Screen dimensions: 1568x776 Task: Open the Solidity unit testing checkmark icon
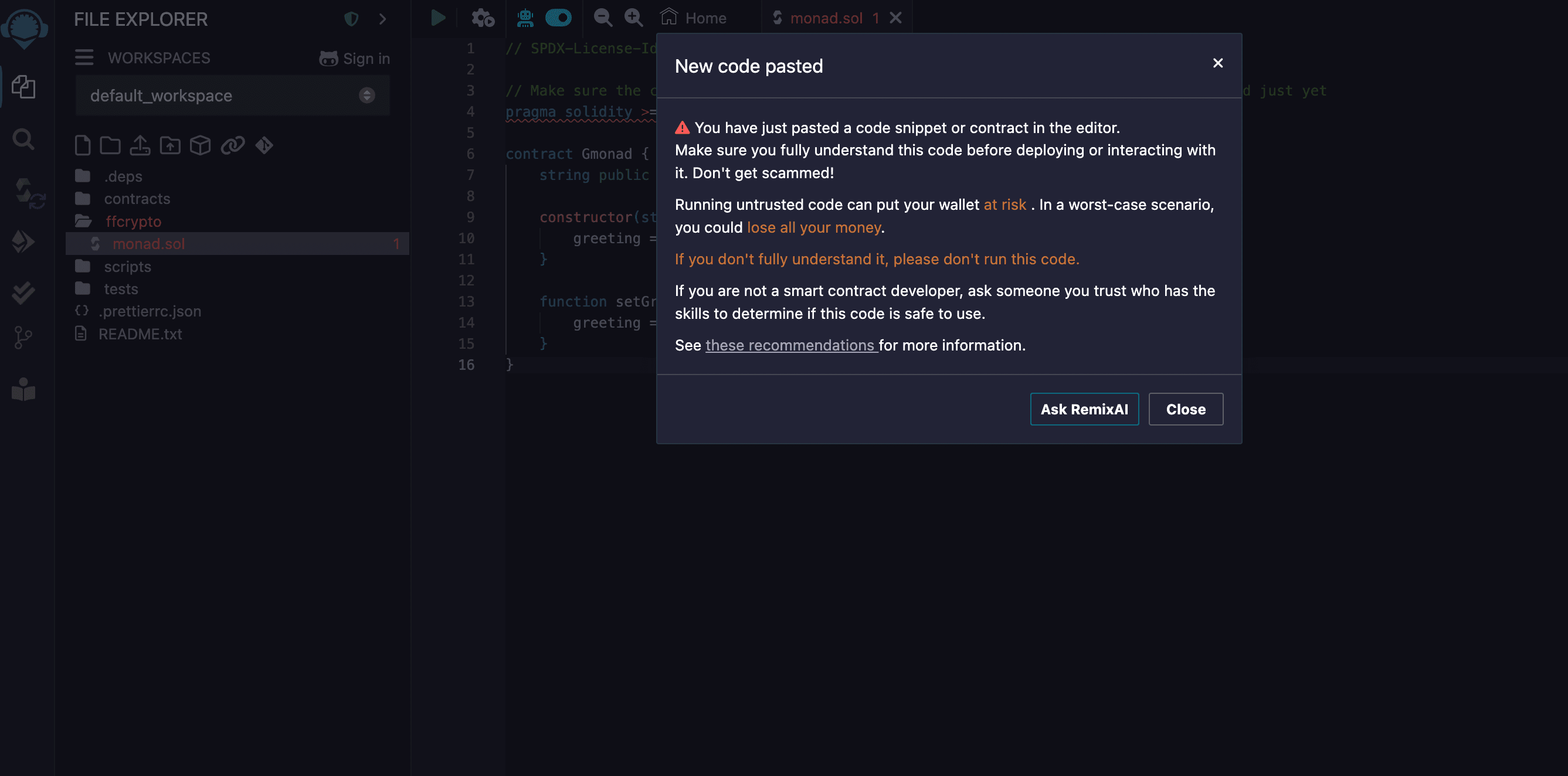pos(23,294)
